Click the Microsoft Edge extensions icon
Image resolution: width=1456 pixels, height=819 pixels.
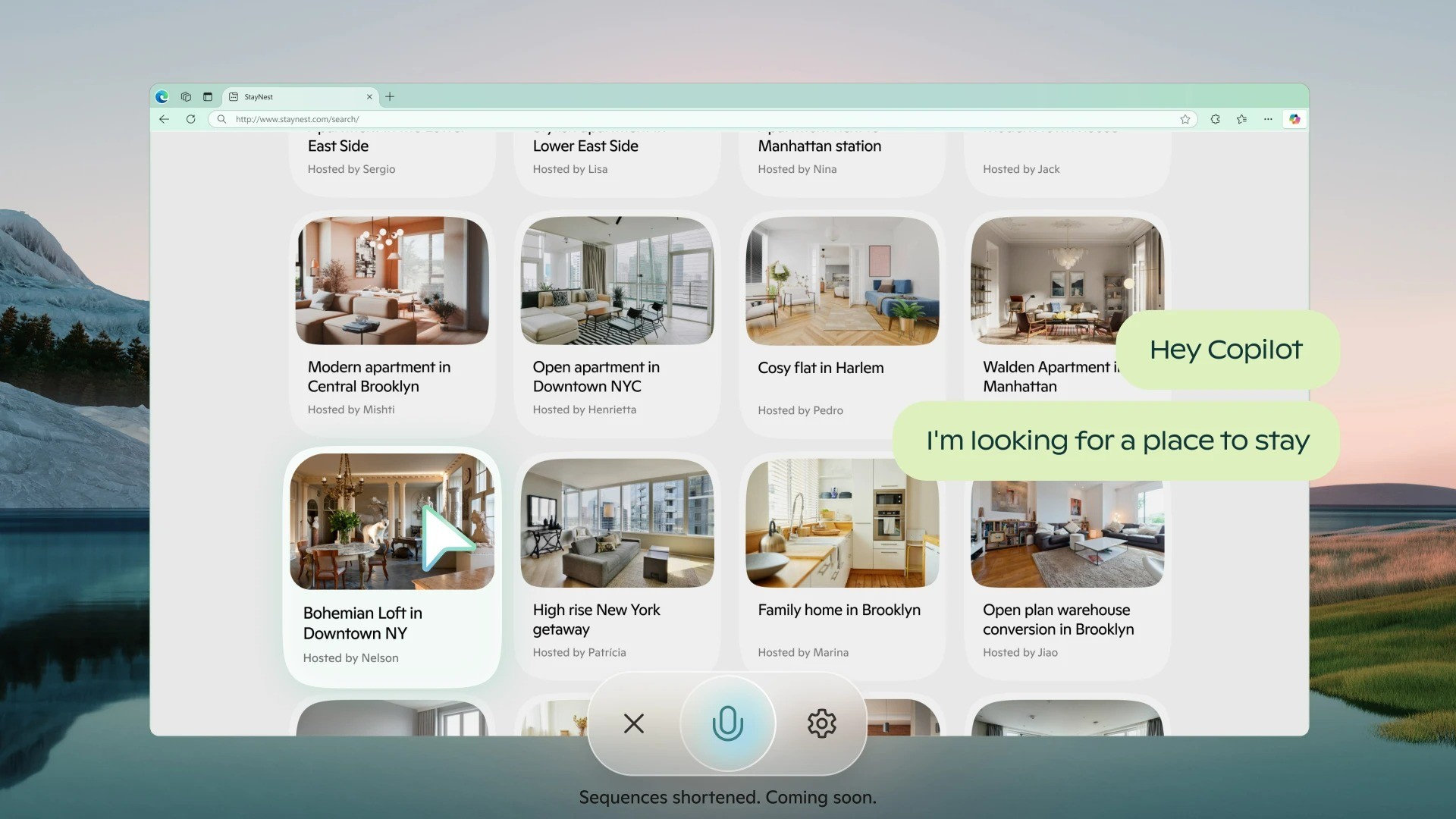pos(1215,119)
